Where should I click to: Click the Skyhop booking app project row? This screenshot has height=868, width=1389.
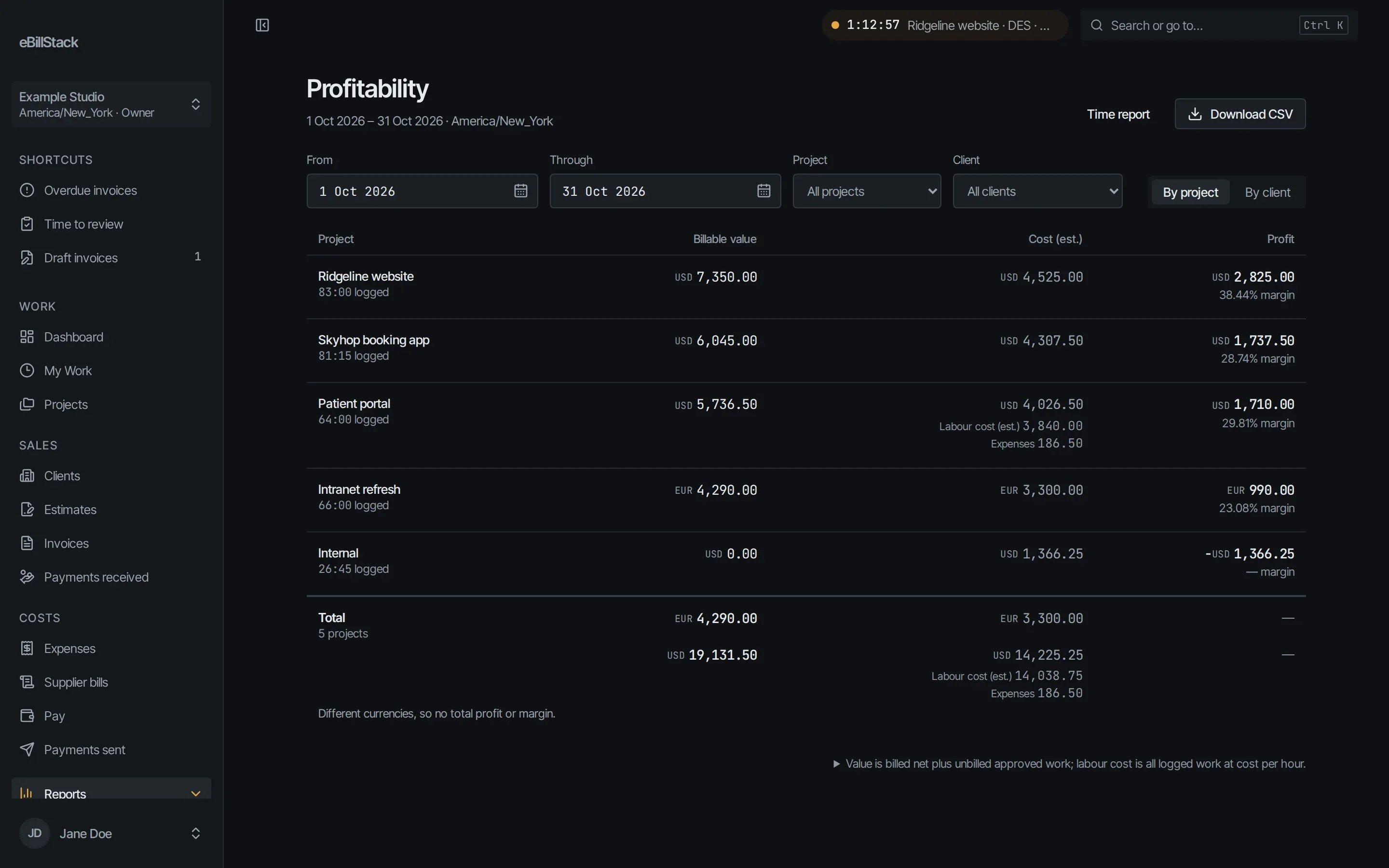pos(806,351)
